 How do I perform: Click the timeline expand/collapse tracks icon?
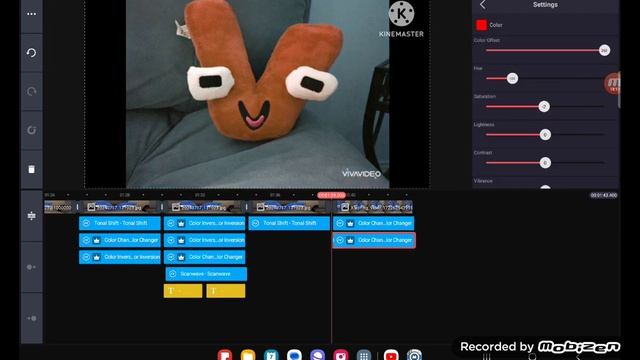(x=31, y=216)
